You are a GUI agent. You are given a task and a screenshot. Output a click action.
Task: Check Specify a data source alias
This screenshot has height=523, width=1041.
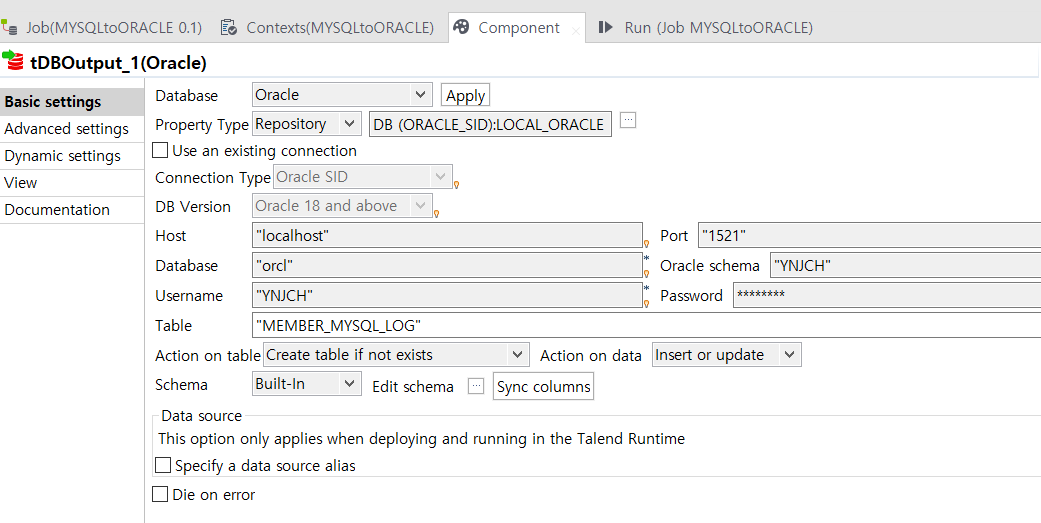[x=163, y=465]
